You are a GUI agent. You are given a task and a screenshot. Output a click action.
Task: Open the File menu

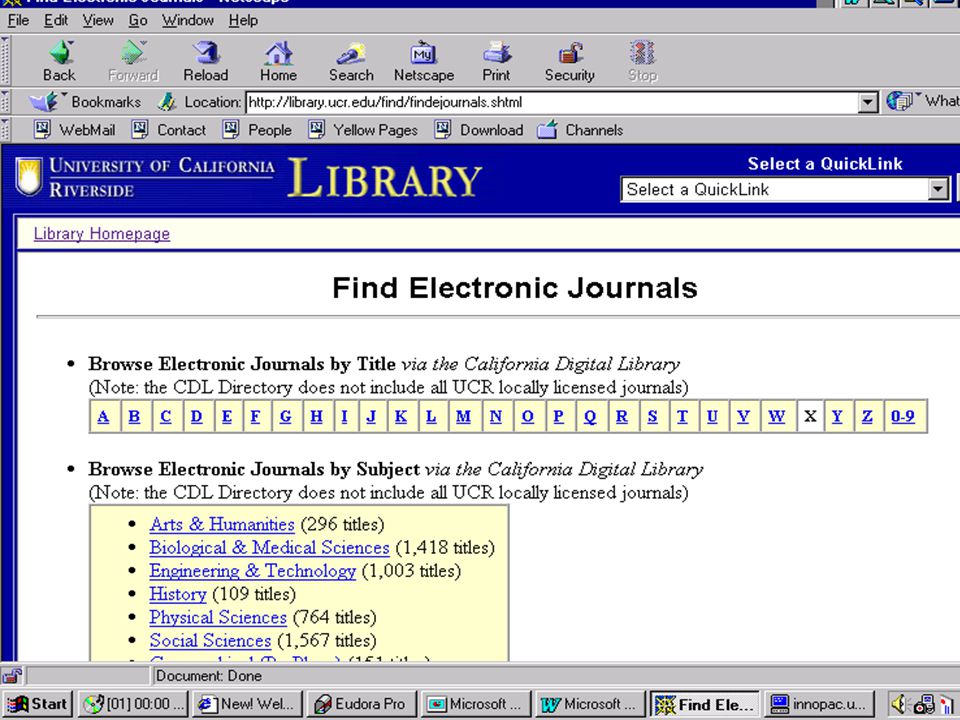[x=18, y=21]
